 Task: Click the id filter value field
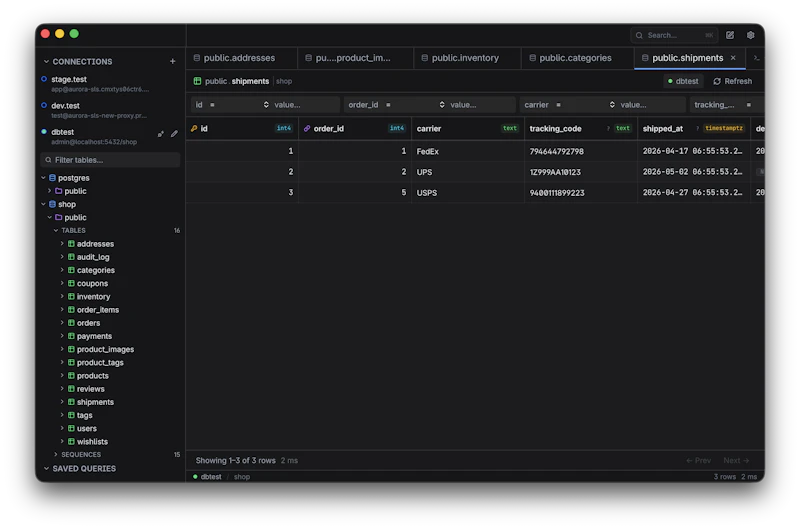(305, 105)
